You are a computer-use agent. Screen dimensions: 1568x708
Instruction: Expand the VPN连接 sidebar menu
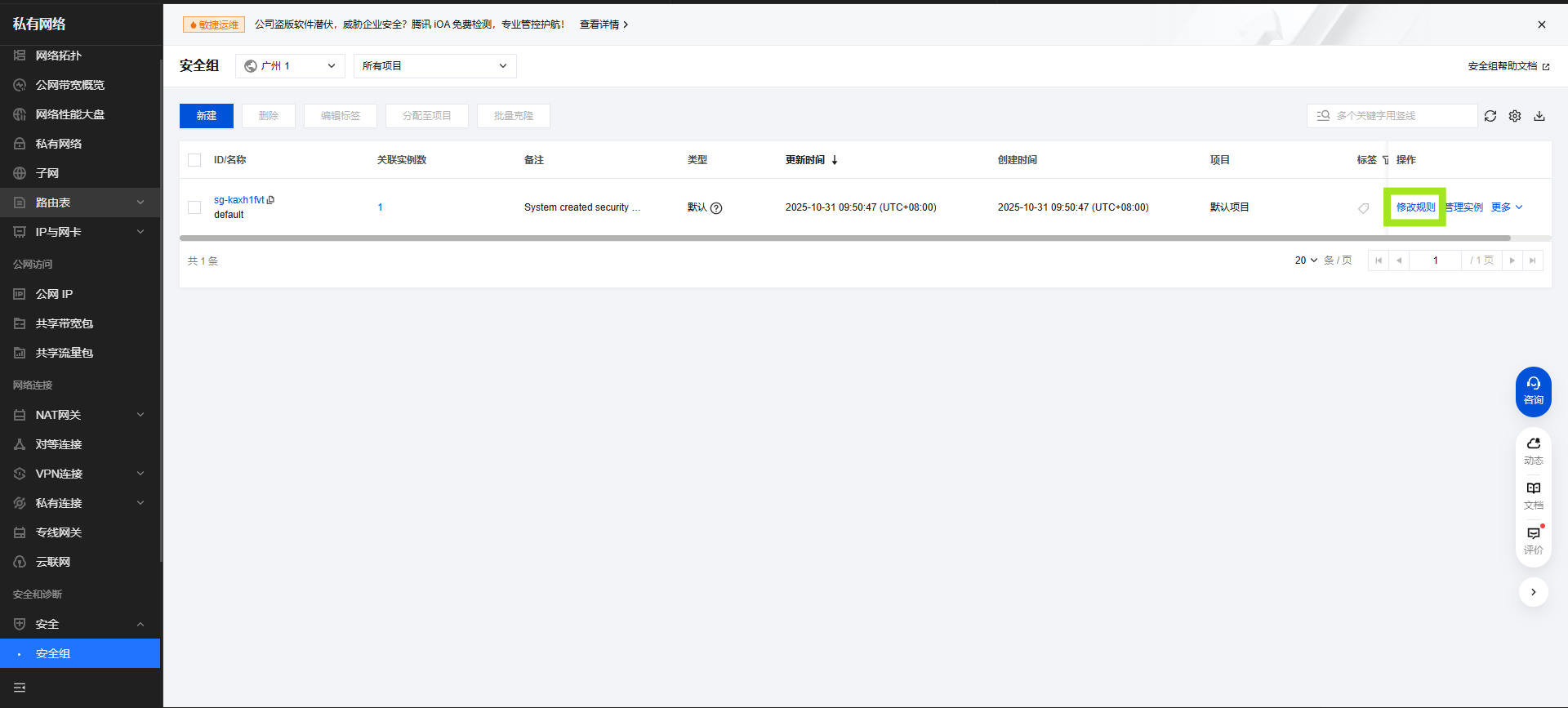(x=80, y=474)
